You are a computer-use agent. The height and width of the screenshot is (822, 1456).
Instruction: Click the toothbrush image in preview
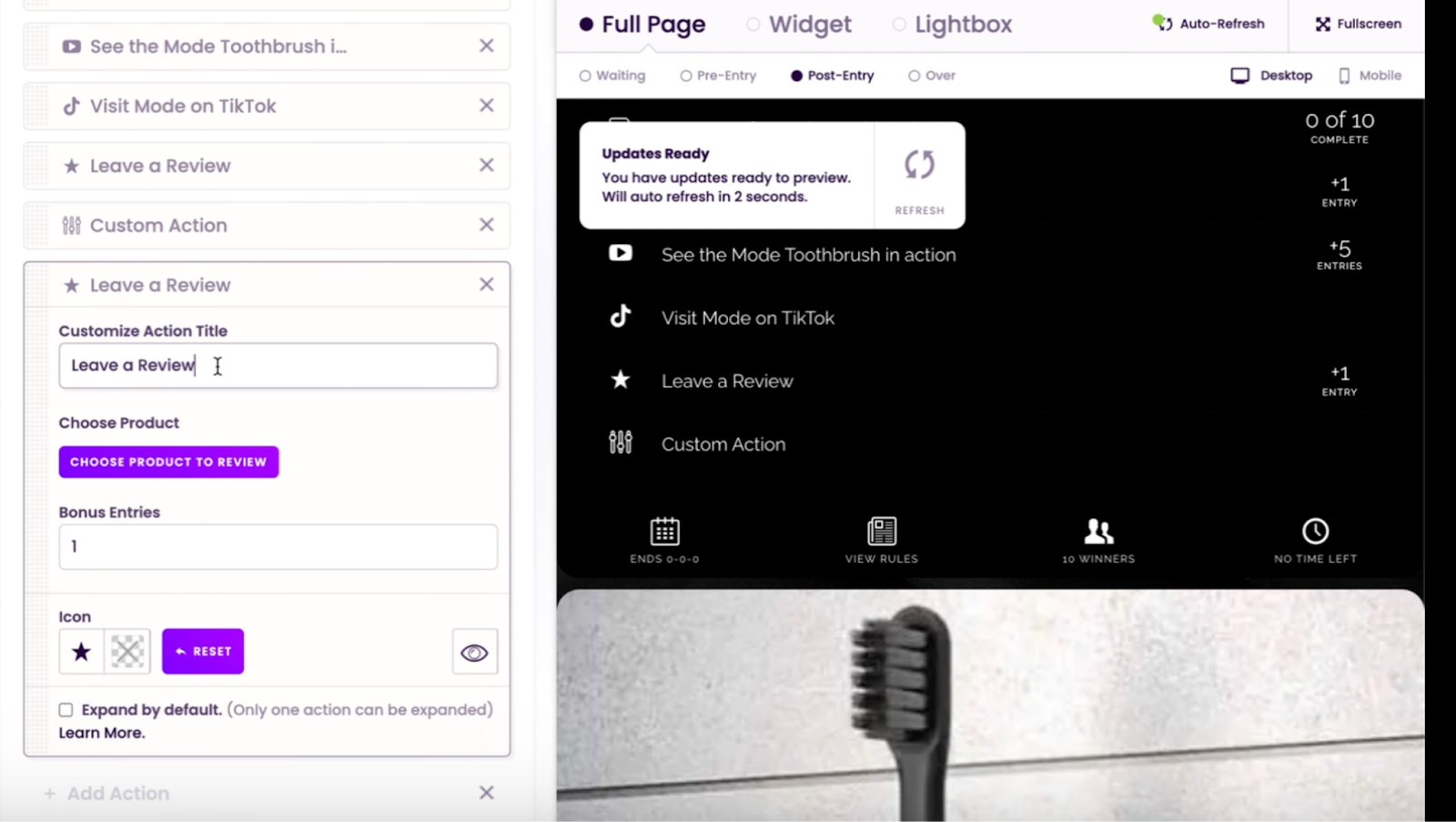pyautogui.click(x=990, y=705)
